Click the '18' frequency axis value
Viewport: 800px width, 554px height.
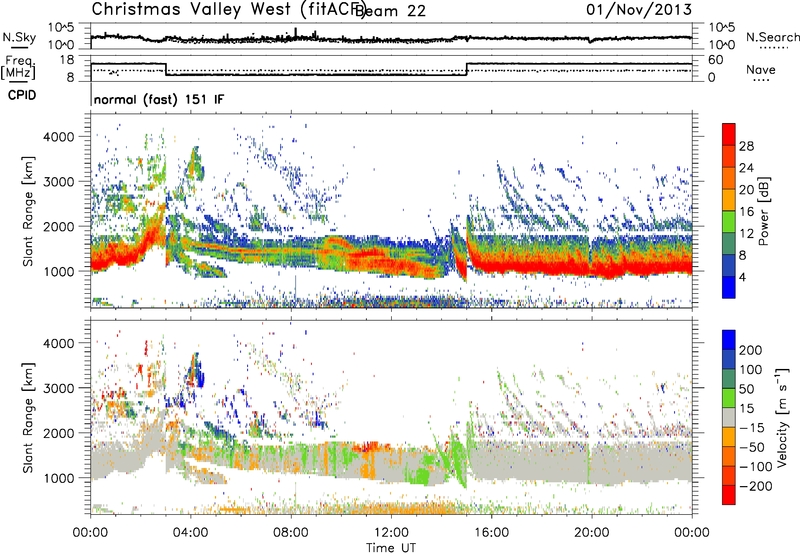point(67,60)
